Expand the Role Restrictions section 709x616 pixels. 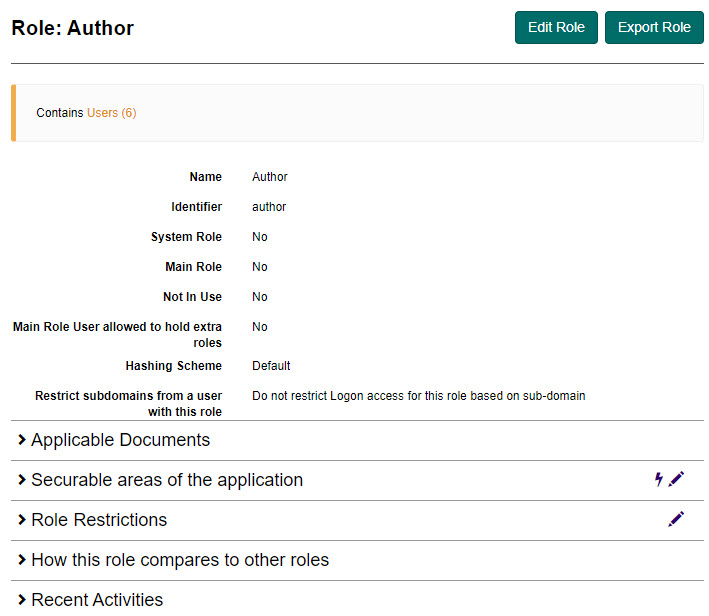coord(99,520)
